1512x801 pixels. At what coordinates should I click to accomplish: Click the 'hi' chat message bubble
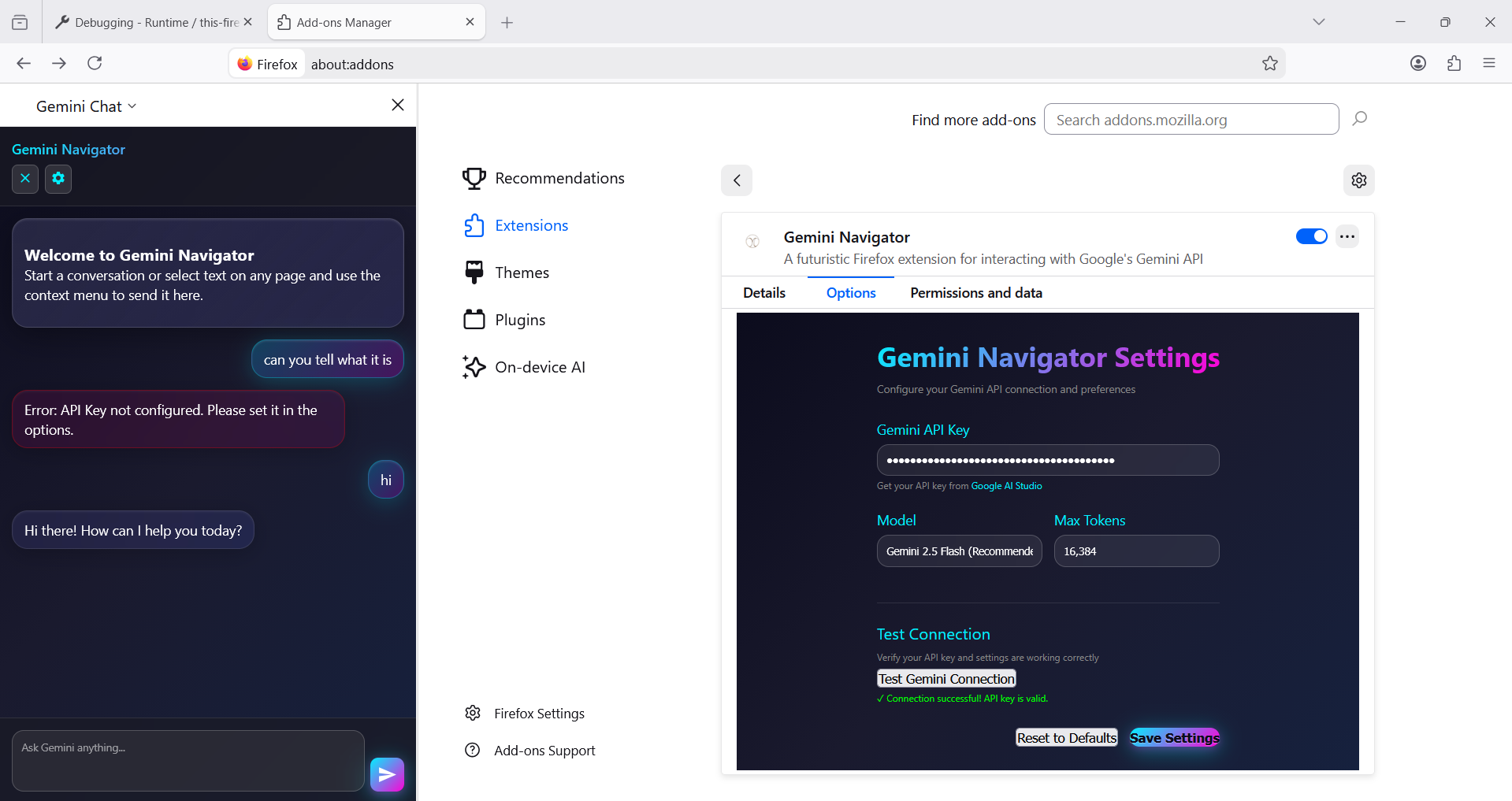coord(386,480)
